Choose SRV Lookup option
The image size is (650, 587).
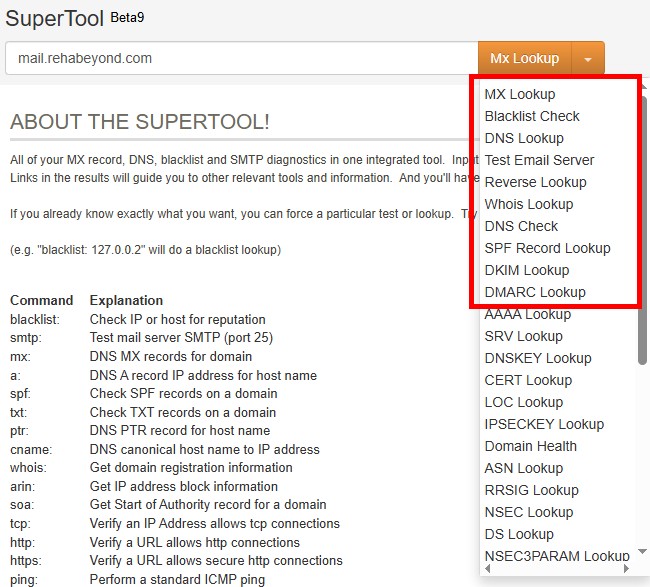point(523,336)
